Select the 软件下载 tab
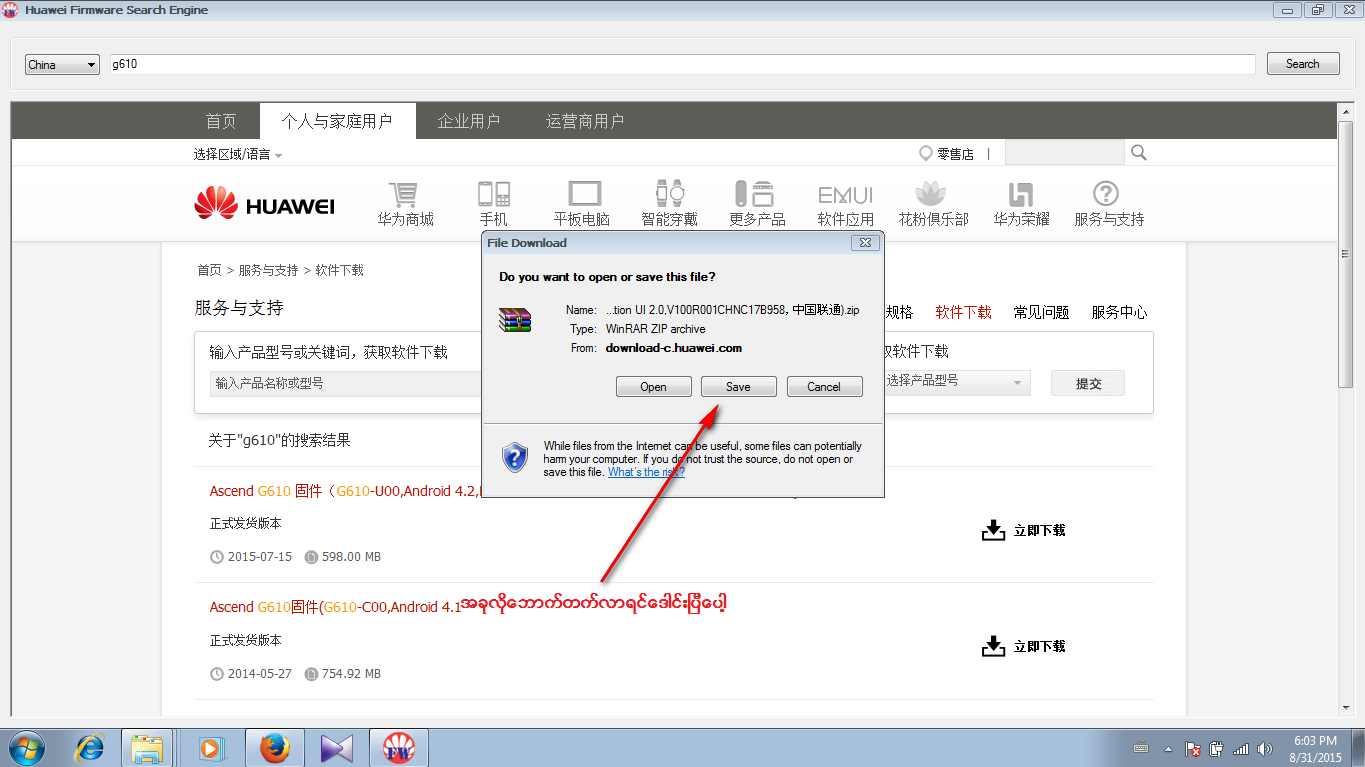Screen dimensions: 1365x767 pyautogui.click(x=964, y=312)
